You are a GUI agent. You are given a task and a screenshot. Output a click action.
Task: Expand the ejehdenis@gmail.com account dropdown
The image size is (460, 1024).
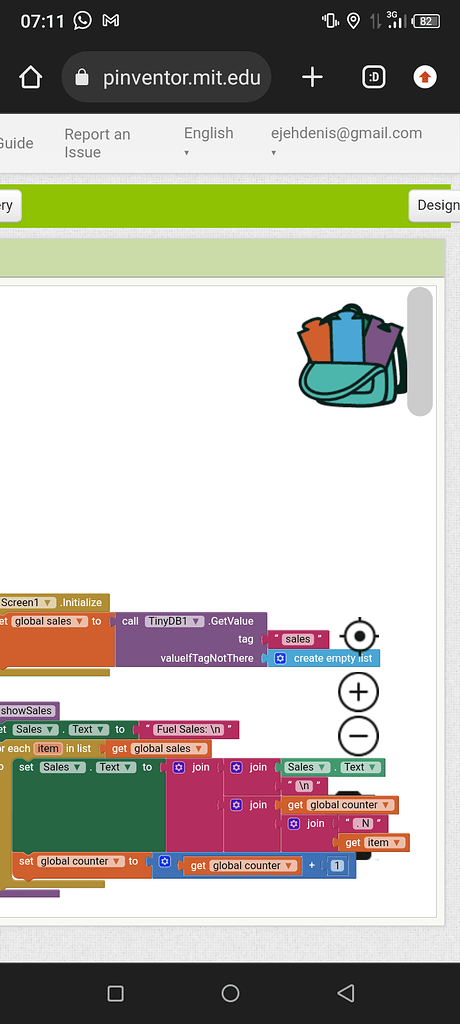click(x=346, y=141)
